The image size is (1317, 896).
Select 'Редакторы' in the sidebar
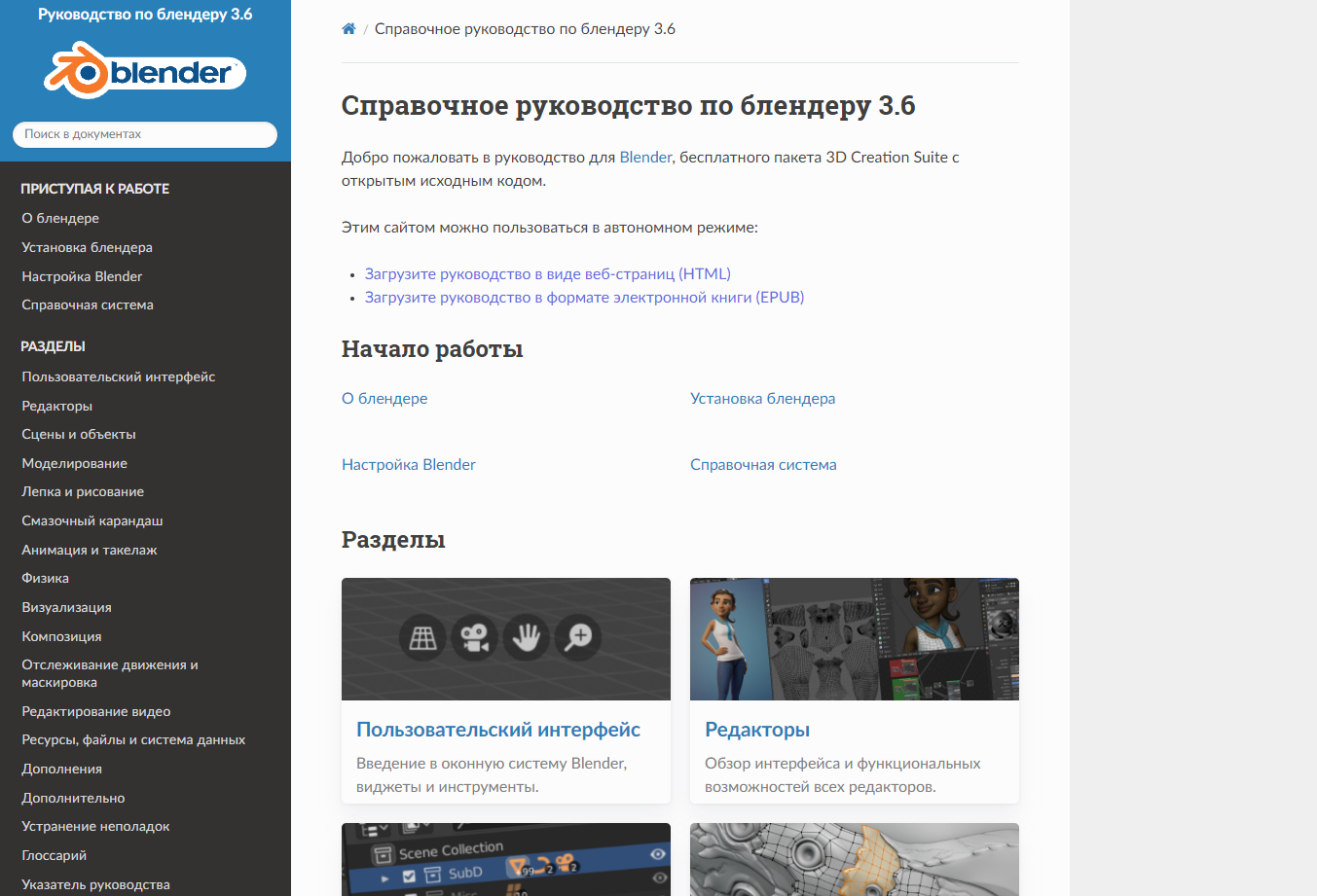click(57, 406)
